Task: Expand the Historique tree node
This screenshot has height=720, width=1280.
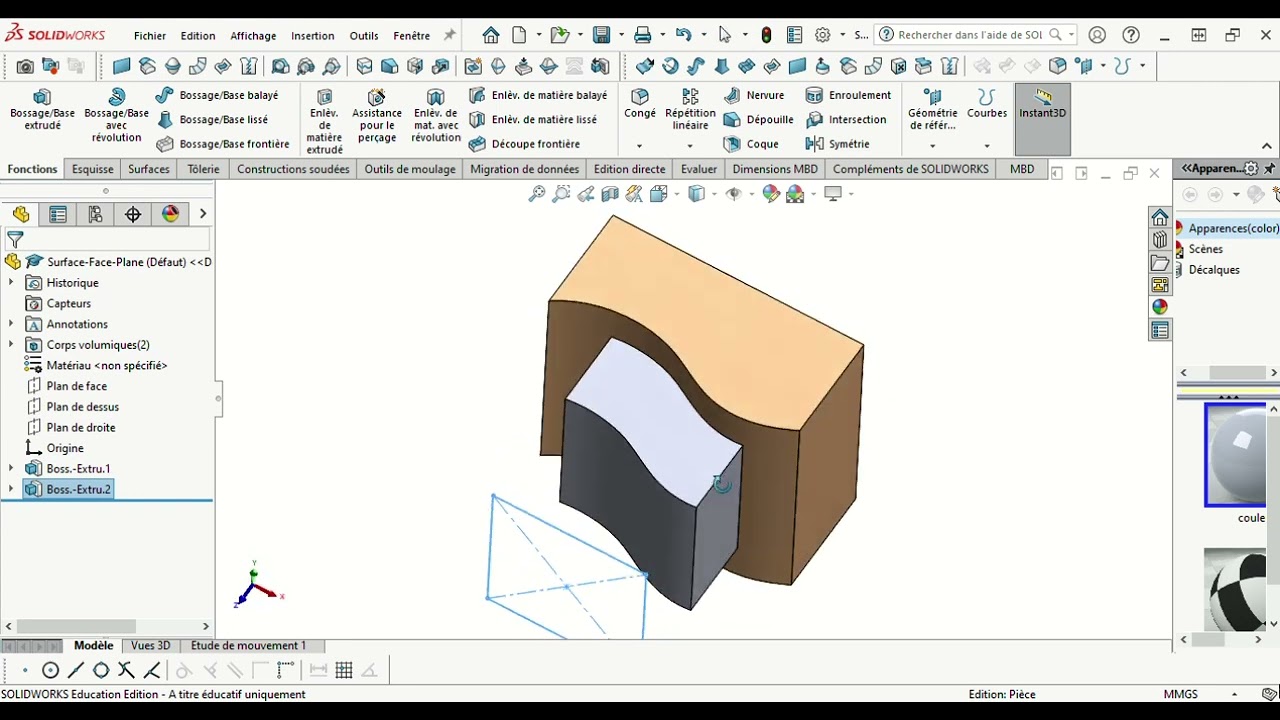Action: pyautogui.click(x=11, y=283)
